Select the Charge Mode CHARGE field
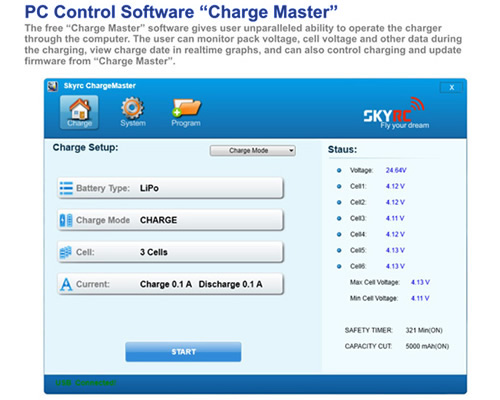 [170, 220]
